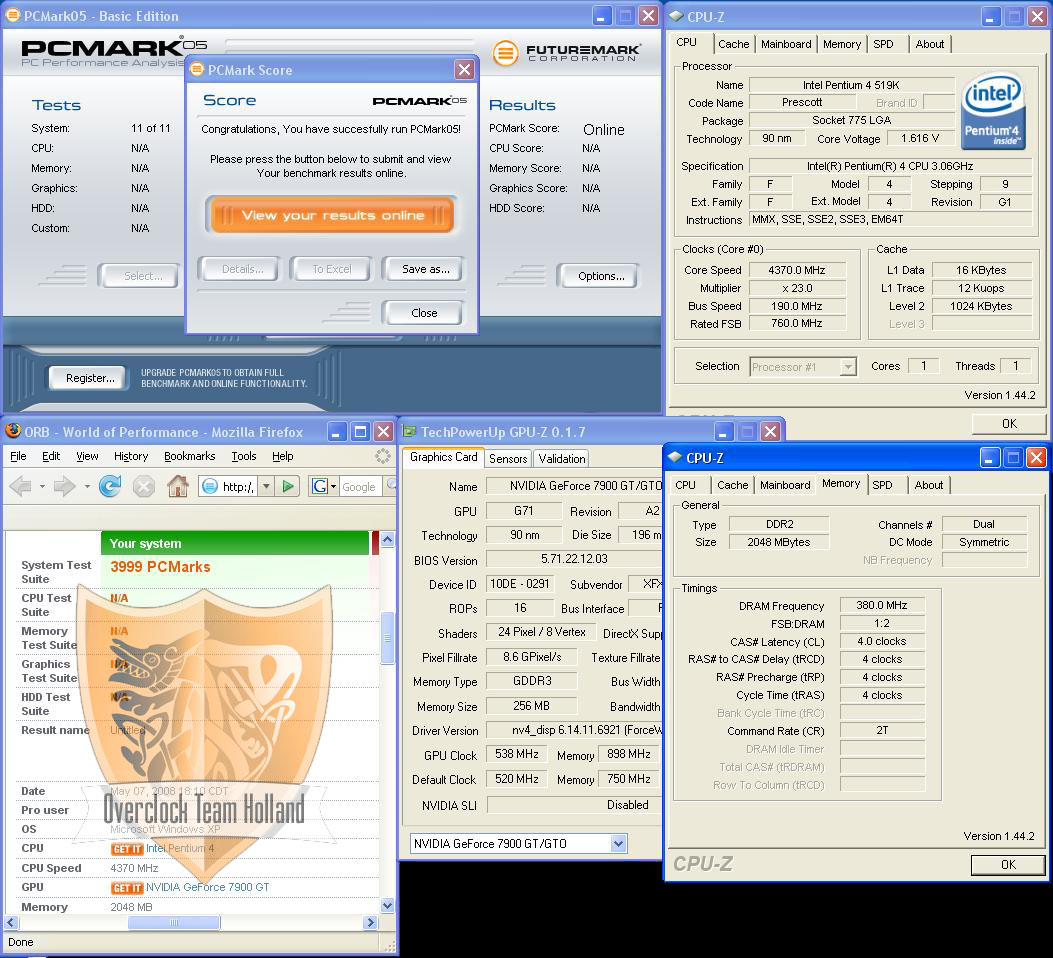
Task: Click Options... button in PCMark05
Action: pyautogui.click(x=600, y=276)
